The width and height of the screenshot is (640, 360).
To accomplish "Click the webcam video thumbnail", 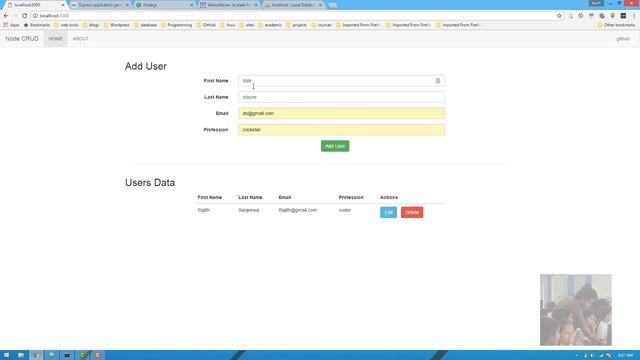I will point(576,310).
